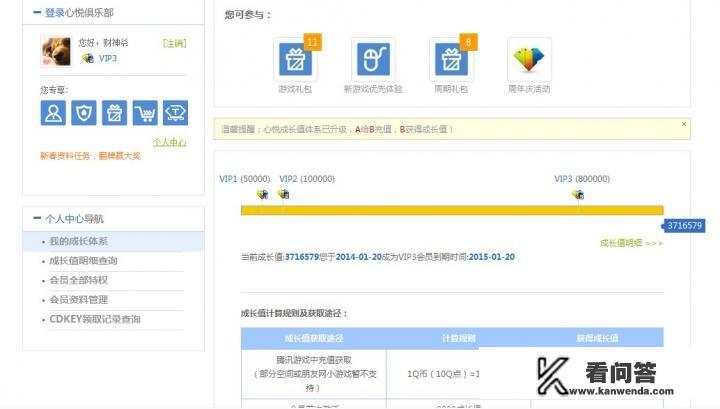This screenshot has height=409, width=720.
Task: Click the gift box privilege icon under 您专享
Action: 115,113
